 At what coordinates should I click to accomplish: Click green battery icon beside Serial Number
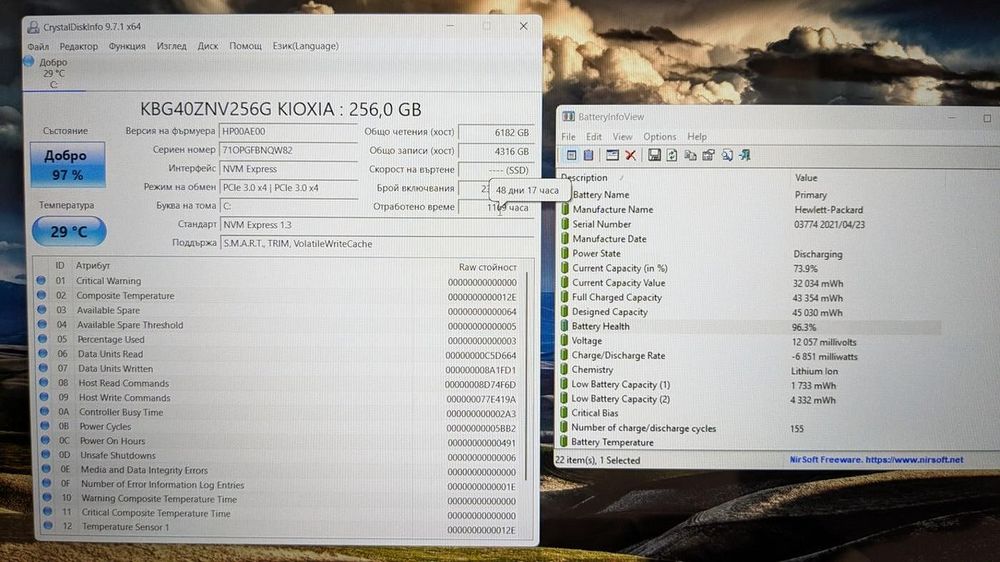564,223
